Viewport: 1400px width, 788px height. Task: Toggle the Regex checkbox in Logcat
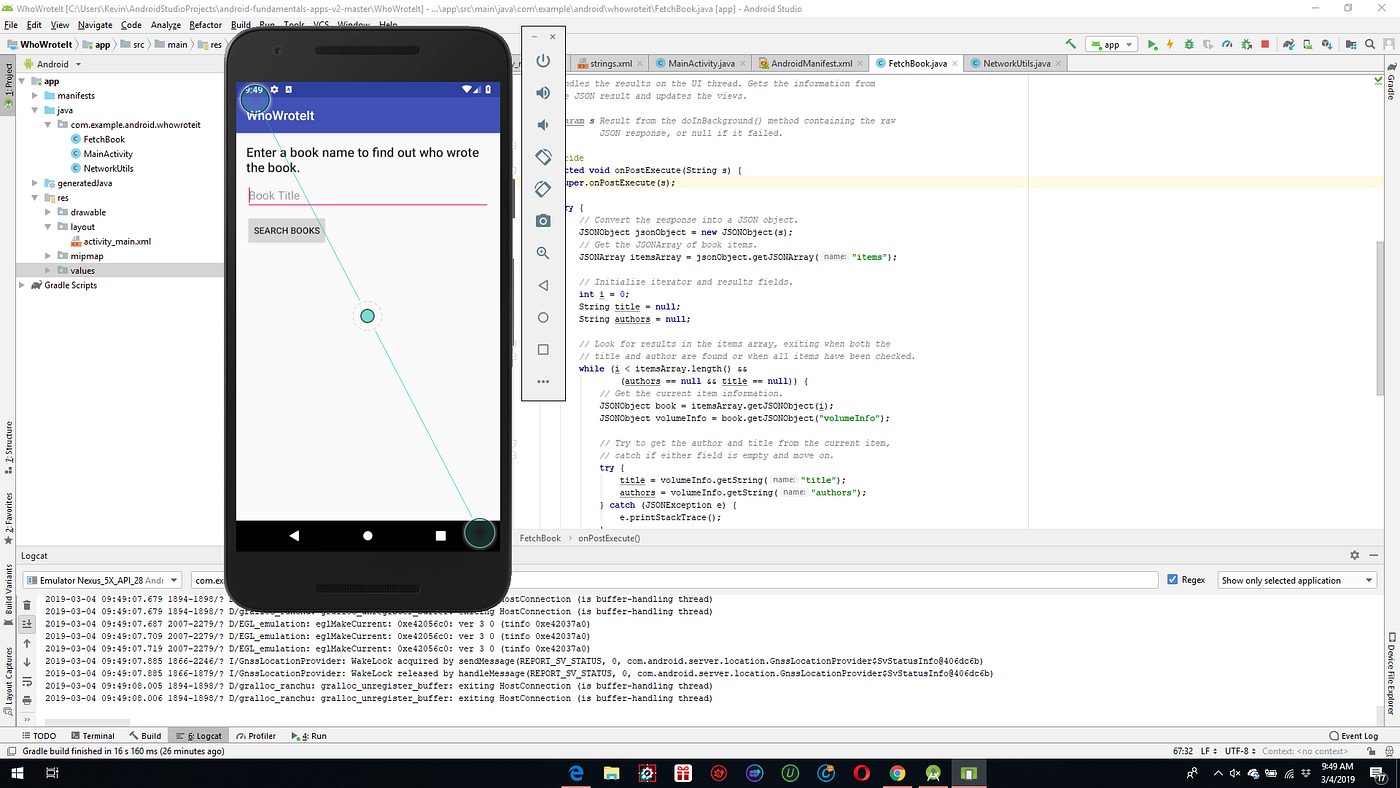(1172, 579)
